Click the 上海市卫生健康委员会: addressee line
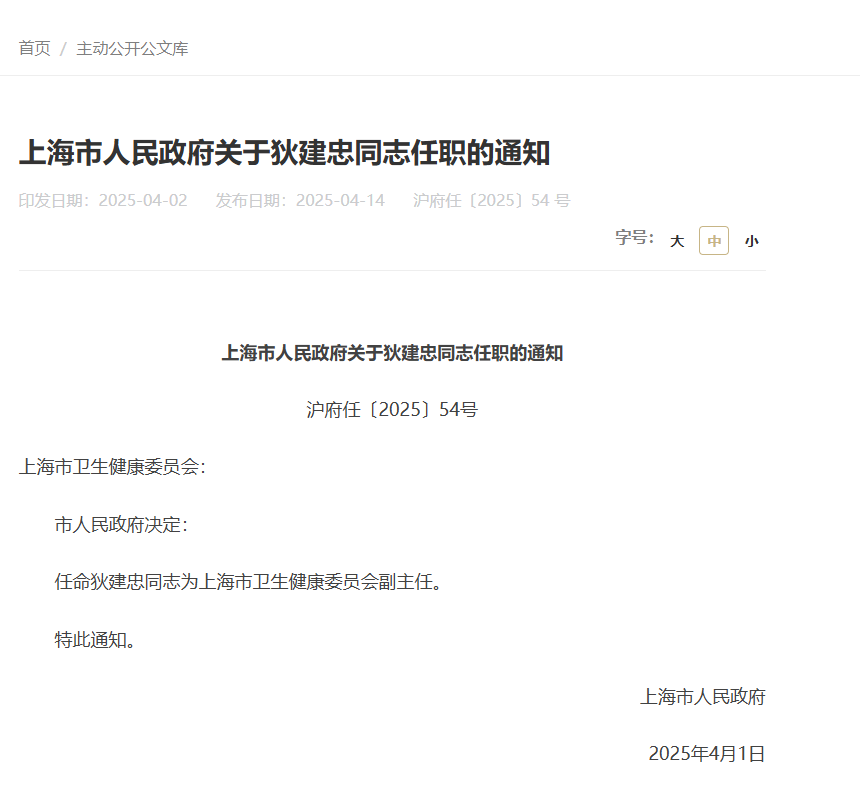860x810 pixels. (x=112, y=467)
